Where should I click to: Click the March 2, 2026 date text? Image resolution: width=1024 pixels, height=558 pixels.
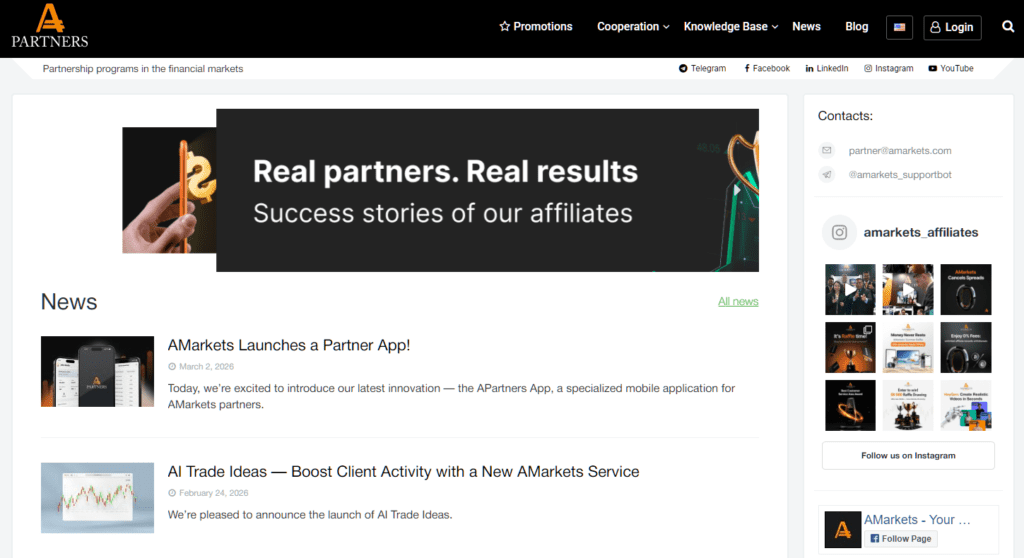click(206, 367)
